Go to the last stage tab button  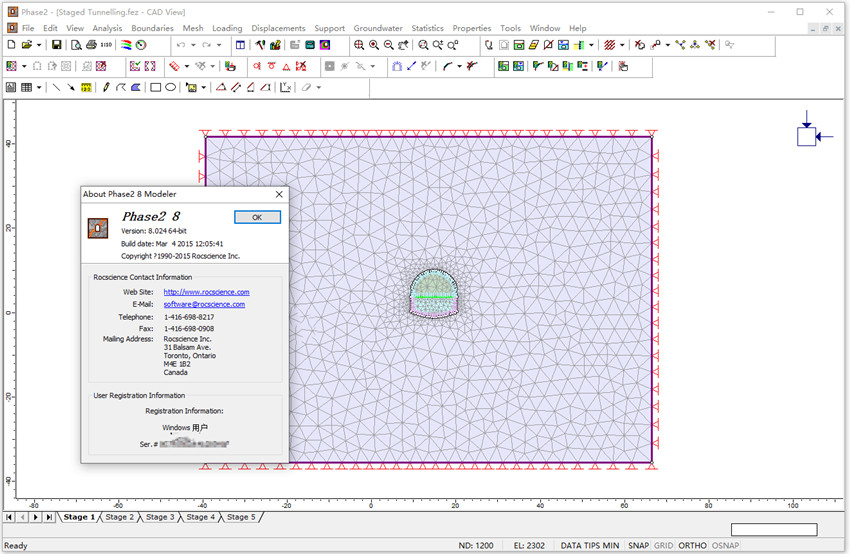pos(49,517)
